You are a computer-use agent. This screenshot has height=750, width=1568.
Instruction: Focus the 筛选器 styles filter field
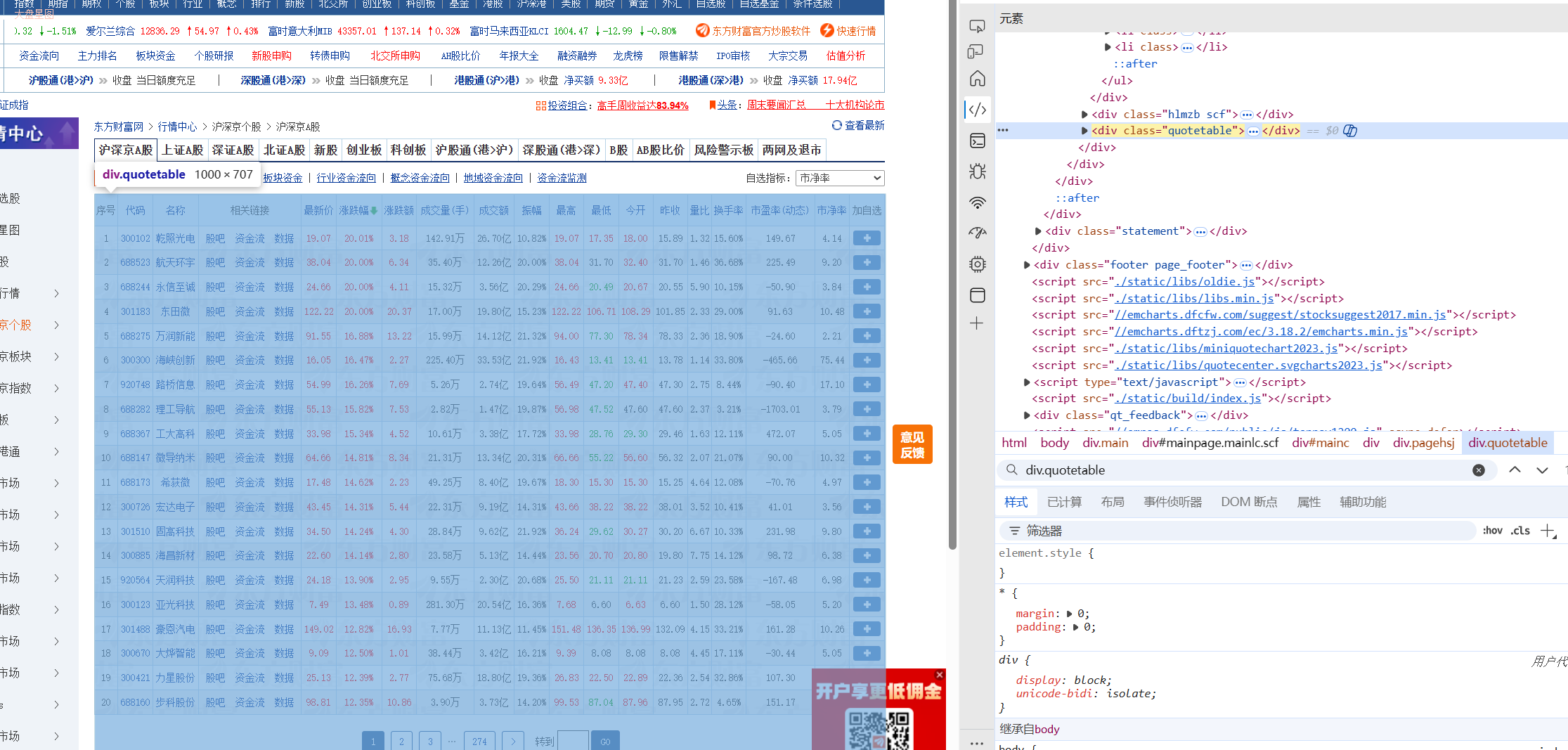[1237, 531]
